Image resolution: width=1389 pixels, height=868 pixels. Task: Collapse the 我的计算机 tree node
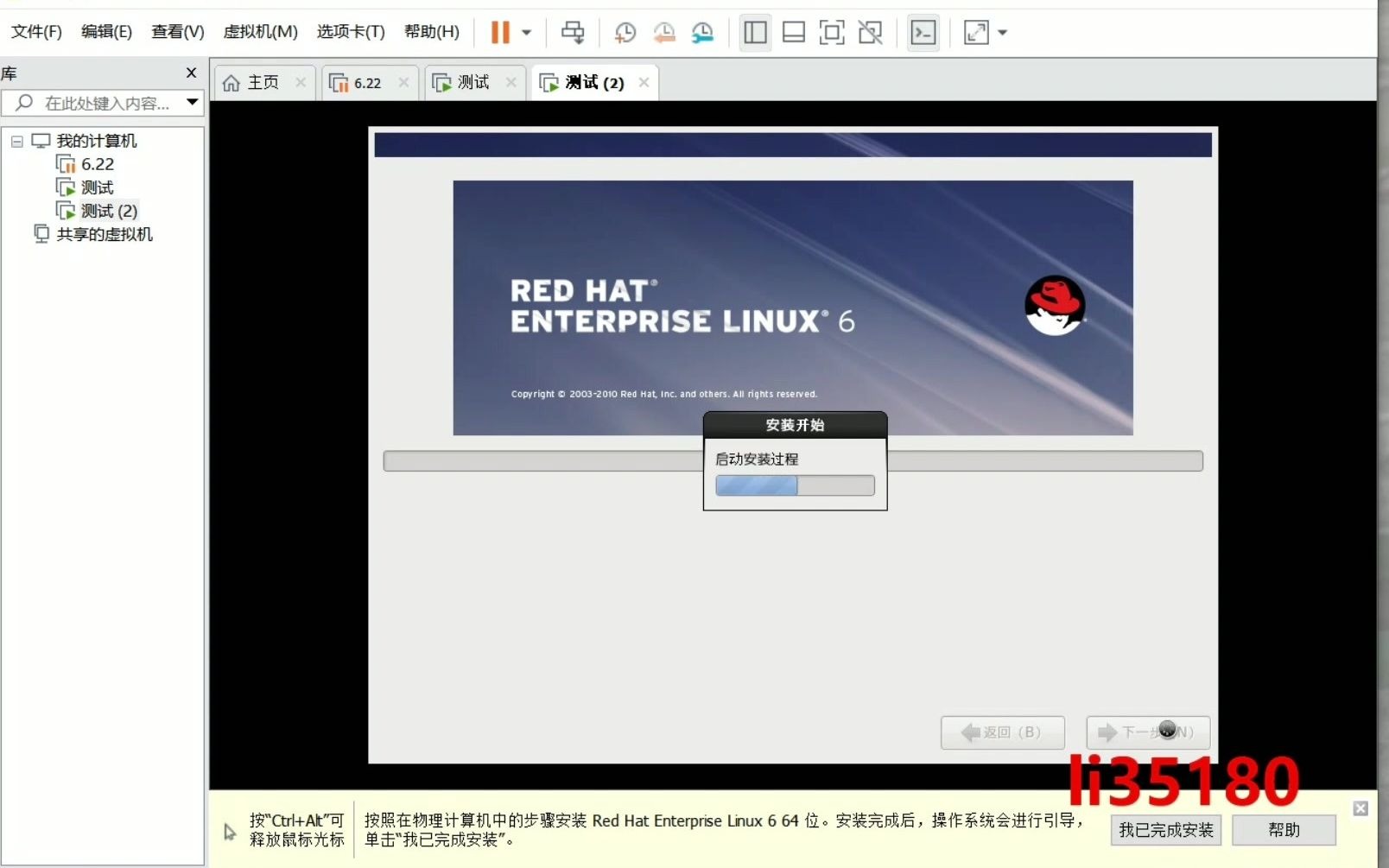coord(16,140)
